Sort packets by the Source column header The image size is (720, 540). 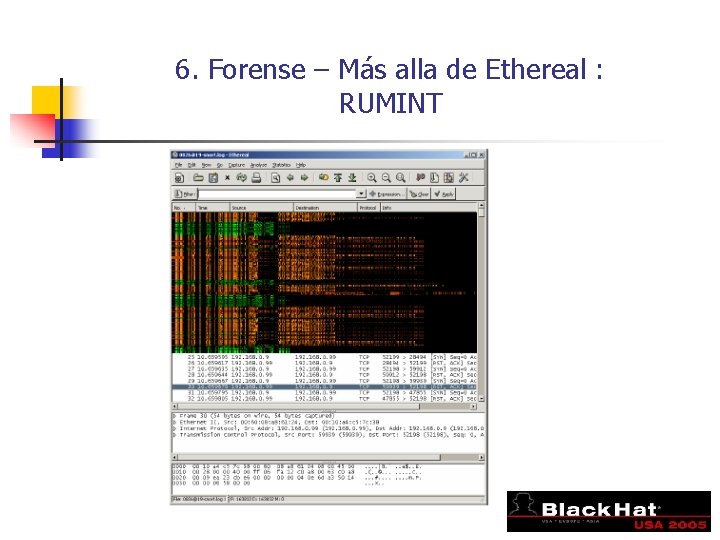point(261,208)
